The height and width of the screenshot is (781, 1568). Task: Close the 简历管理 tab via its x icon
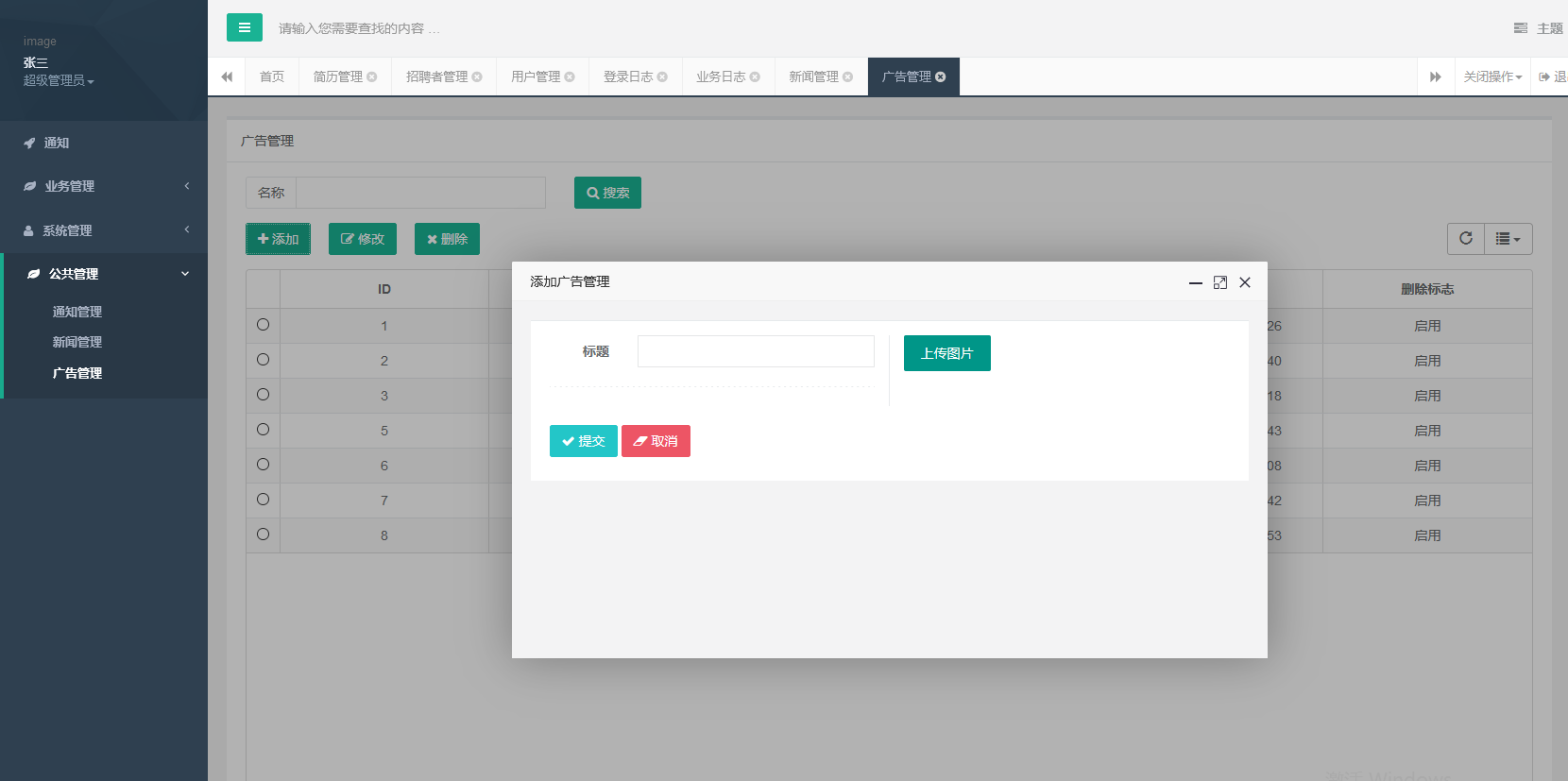point(372,77)
